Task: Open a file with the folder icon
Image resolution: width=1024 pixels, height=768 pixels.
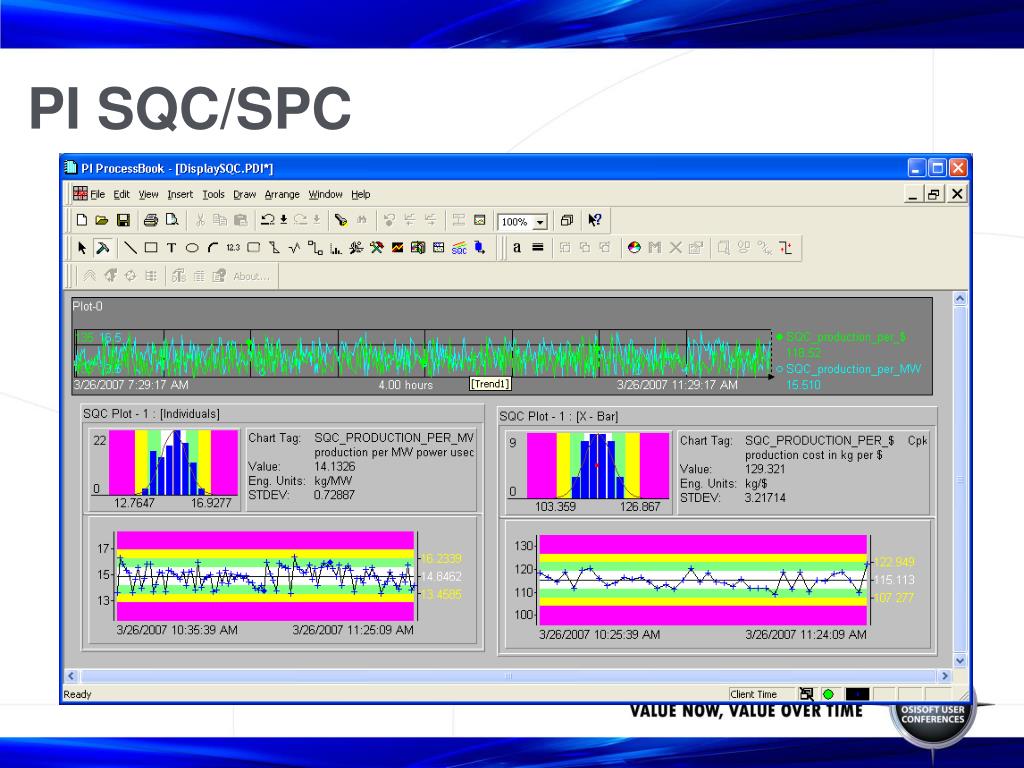Action: point(102,220)
